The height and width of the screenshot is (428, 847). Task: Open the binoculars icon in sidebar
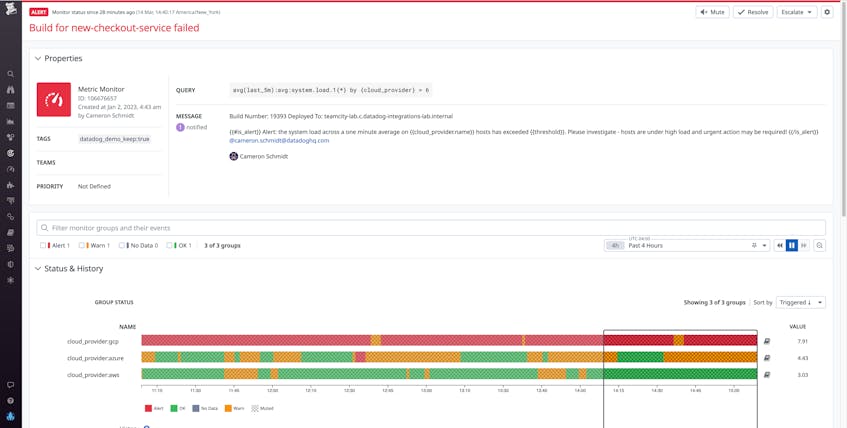coord(10,90)
